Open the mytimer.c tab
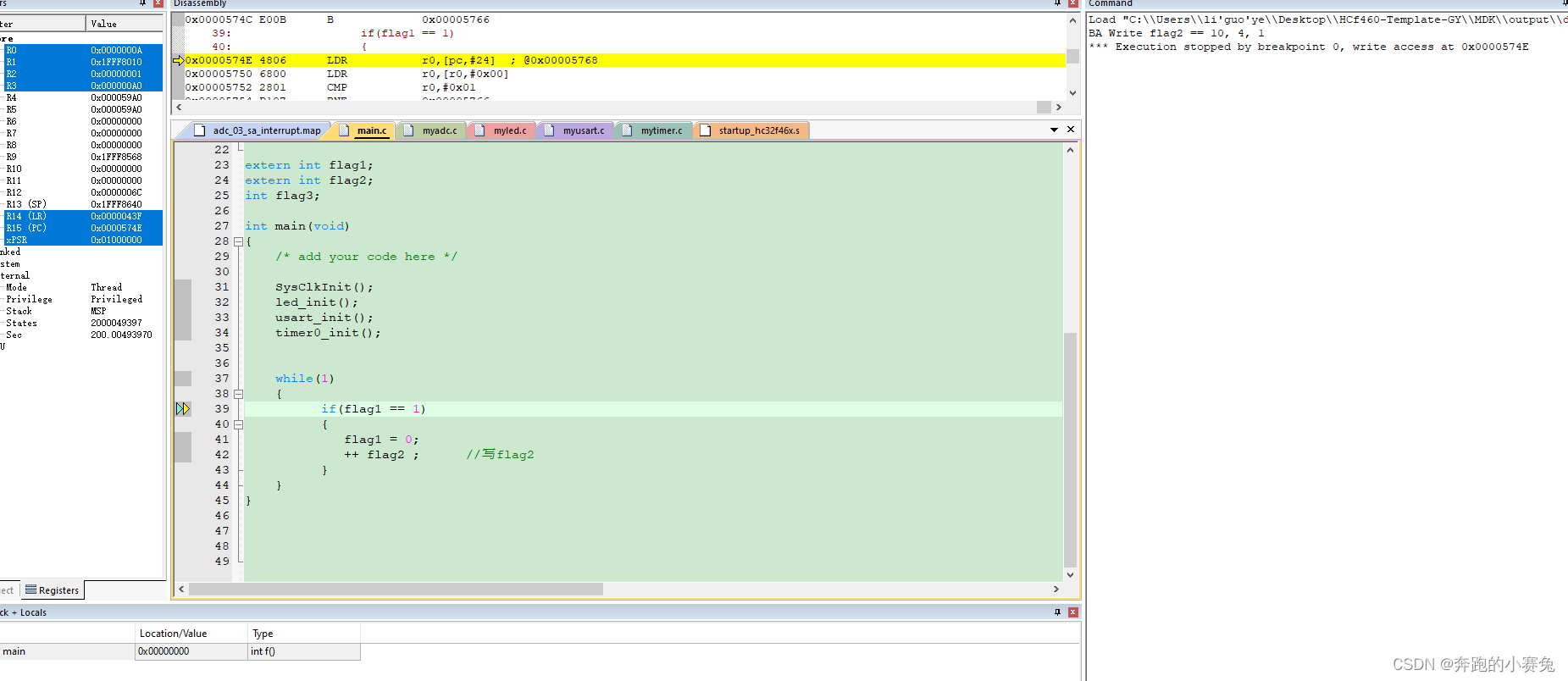Image resolution: width=1568 pixels, height=681 pixels. tap(653, 130)
